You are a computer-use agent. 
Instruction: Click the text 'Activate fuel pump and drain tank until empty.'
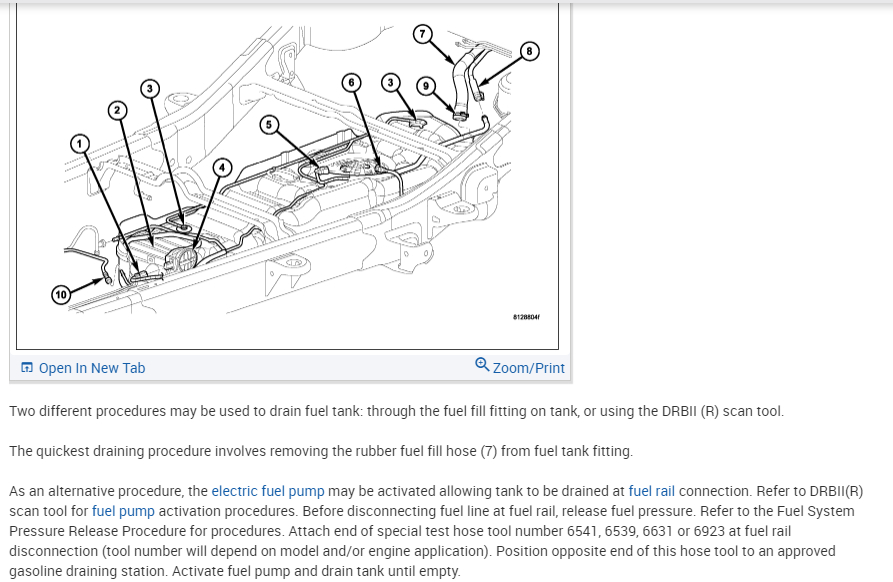316,571
